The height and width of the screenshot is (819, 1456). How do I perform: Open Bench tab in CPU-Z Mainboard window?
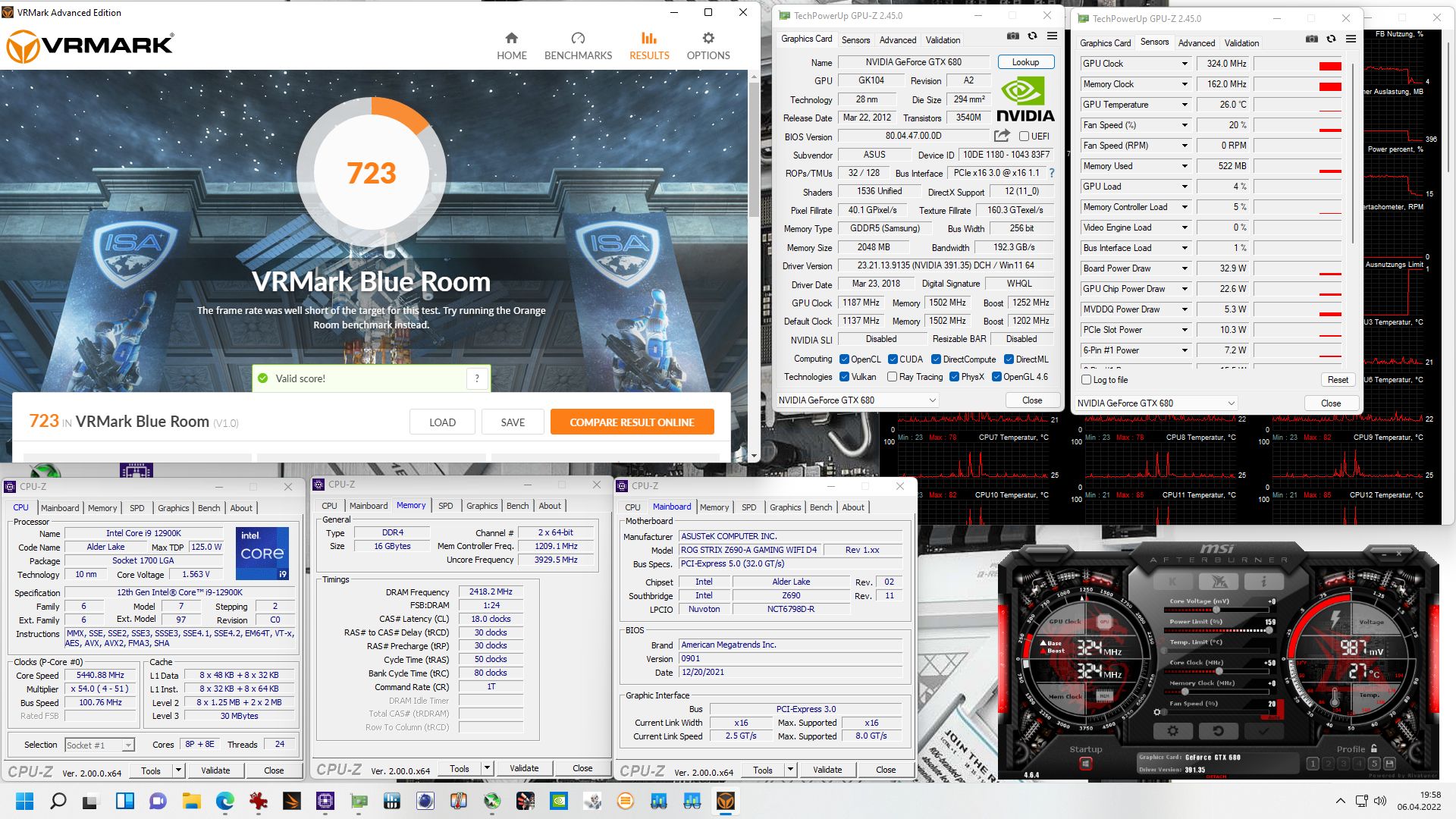[x=821, y=507]
